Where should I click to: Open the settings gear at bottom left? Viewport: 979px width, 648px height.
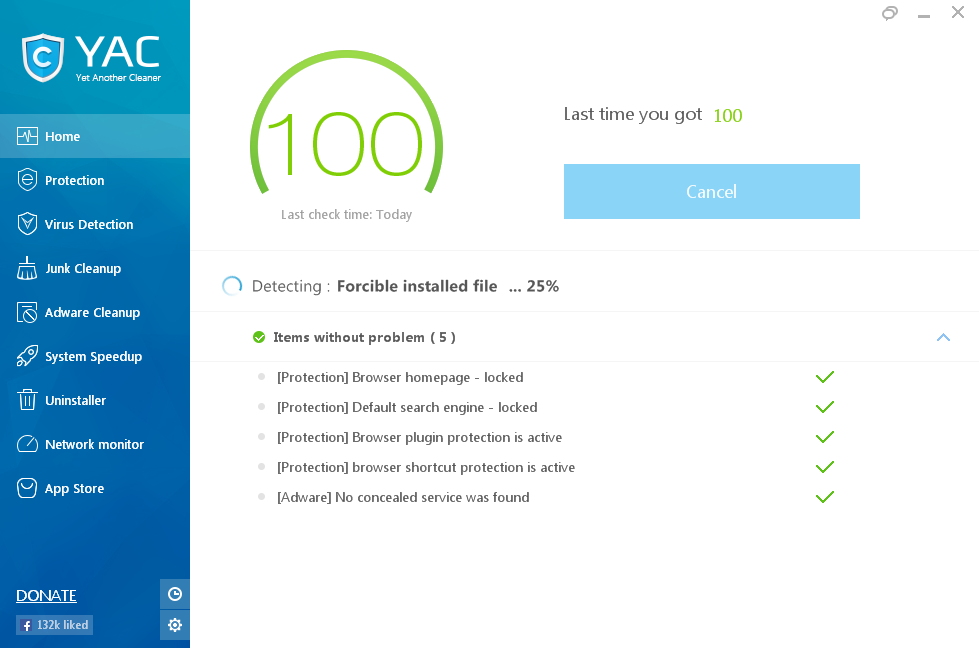174,624
